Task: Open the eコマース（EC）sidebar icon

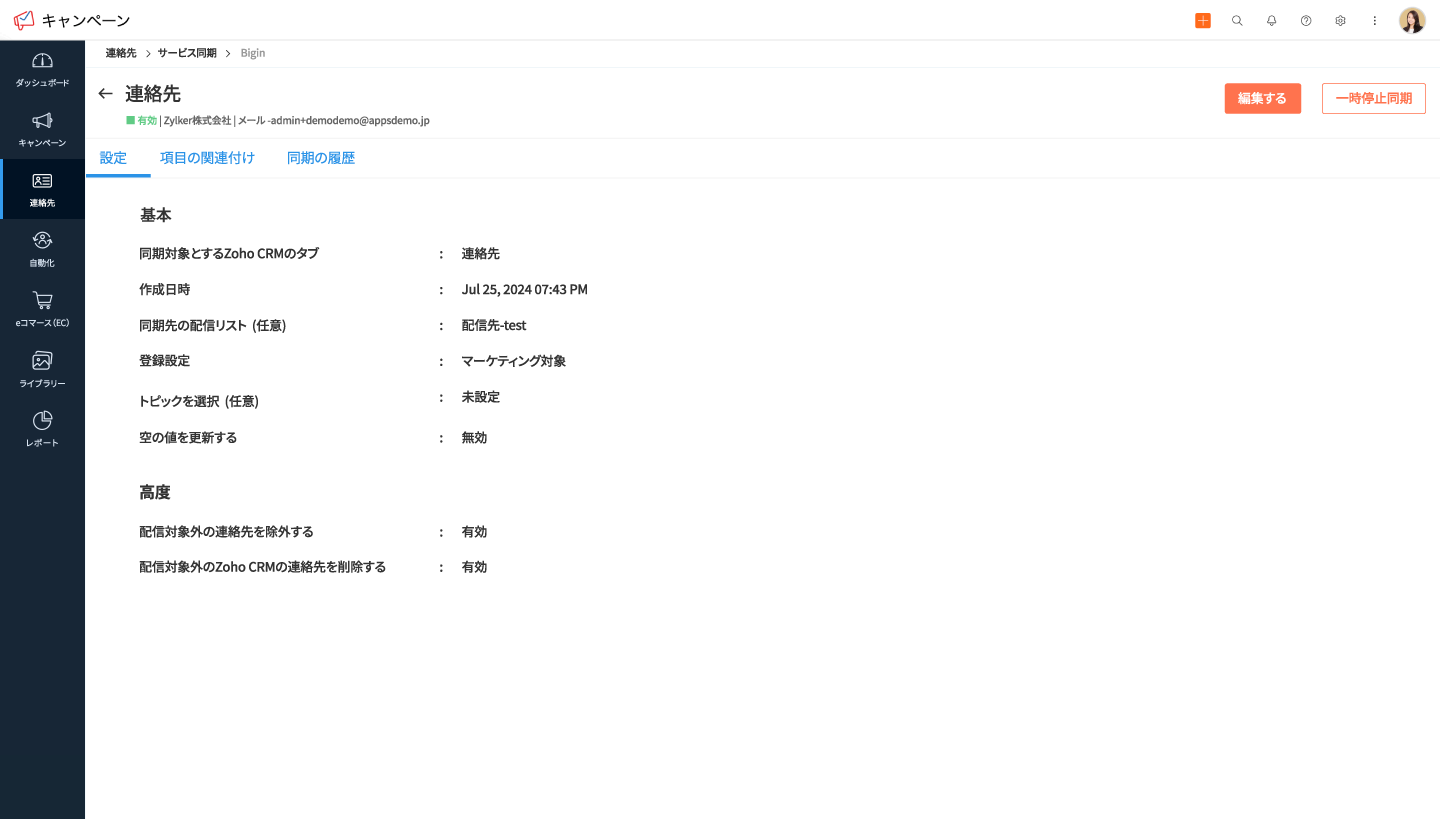Action: (42, 309)
